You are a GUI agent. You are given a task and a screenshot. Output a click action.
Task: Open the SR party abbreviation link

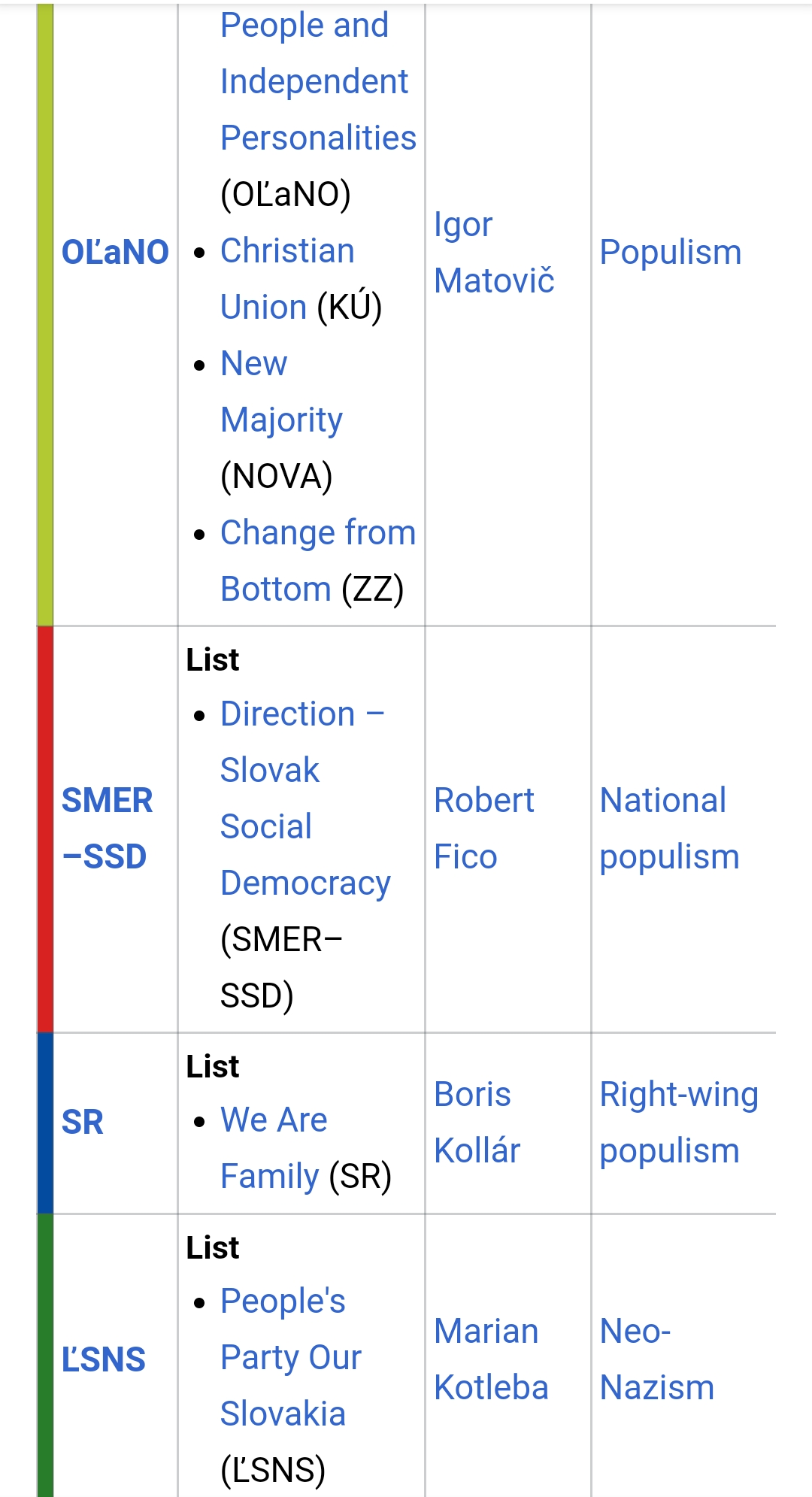point(82,1123)
